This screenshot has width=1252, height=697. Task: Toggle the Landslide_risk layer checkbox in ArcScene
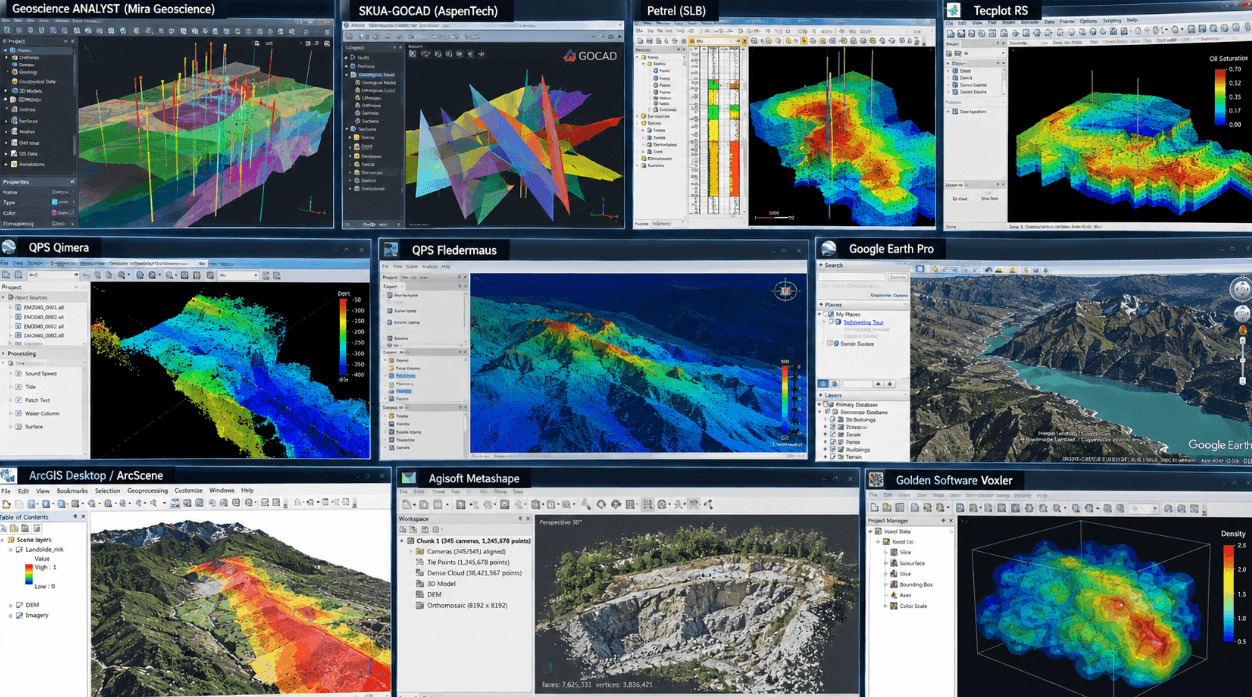point(18,551)
